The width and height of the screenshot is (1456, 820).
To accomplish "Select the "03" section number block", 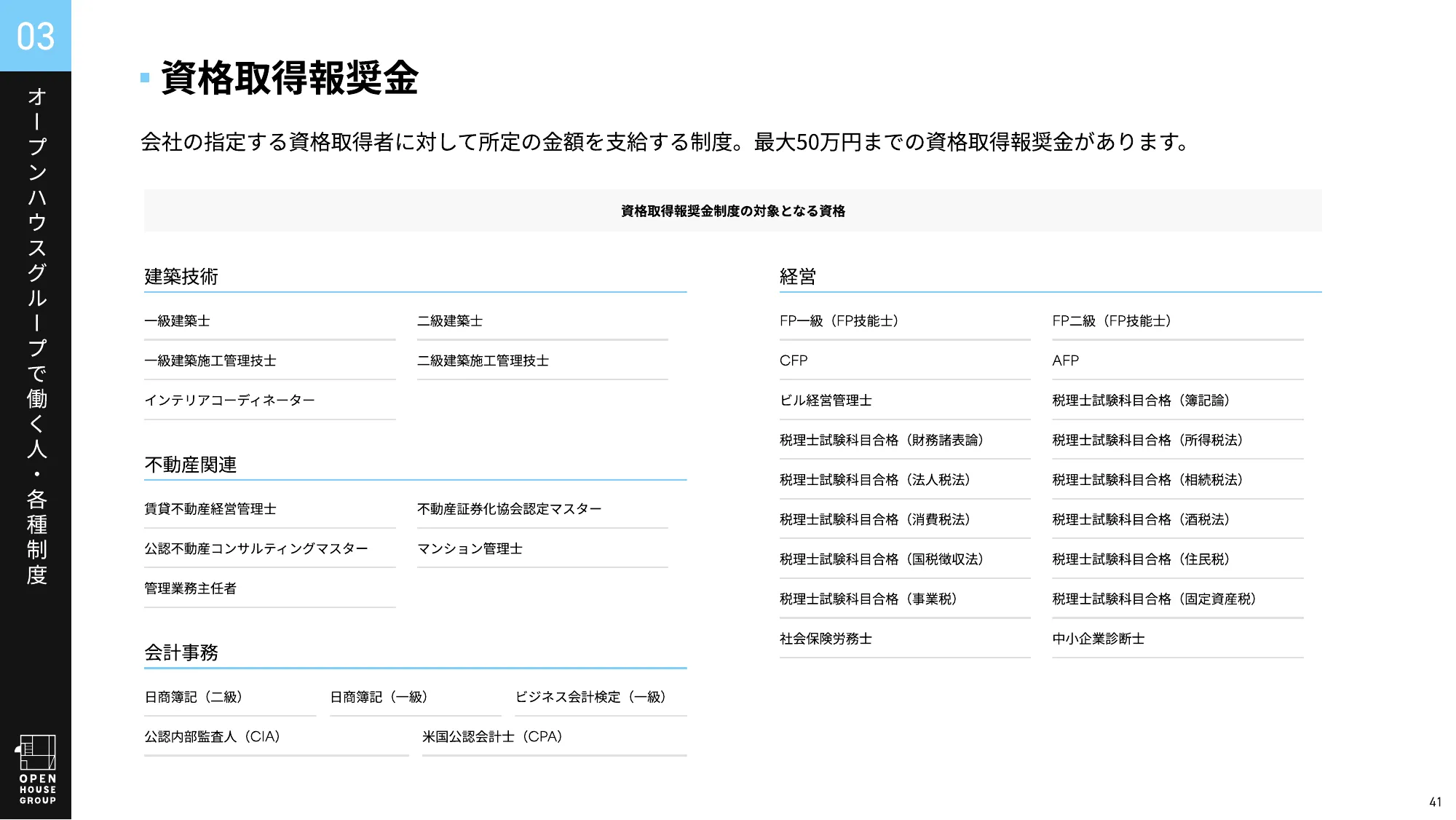I will pyautogui.click(x=36, y=35).
